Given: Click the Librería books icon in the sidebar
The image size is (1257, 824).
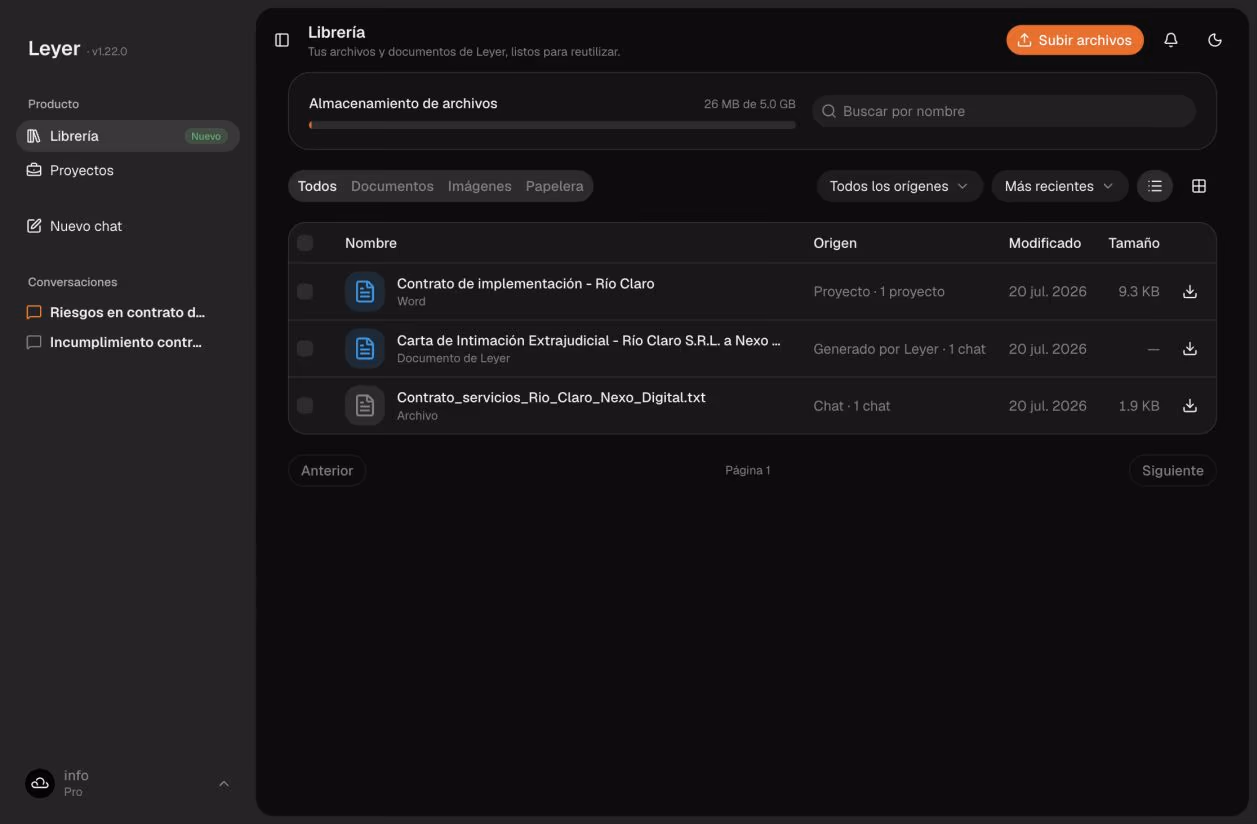Looking at the screenshot, I should tap(34, 136).
